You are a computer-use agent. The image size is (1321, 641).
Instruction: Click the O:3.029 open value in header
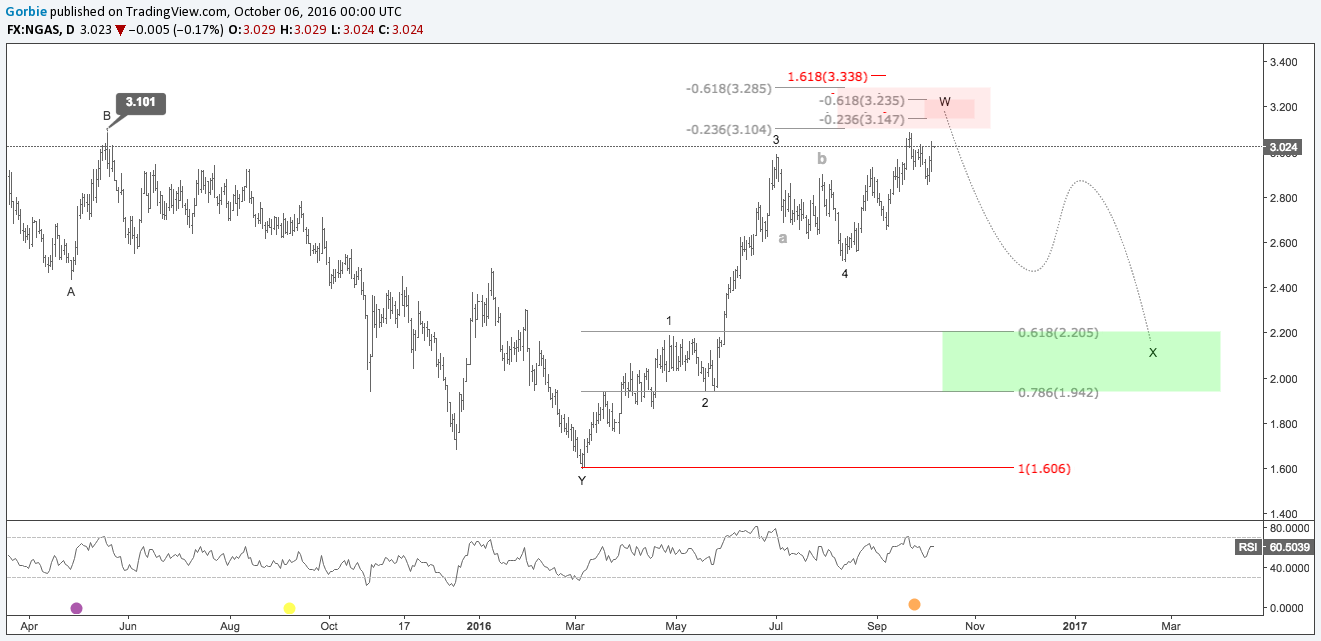[250, 30]
